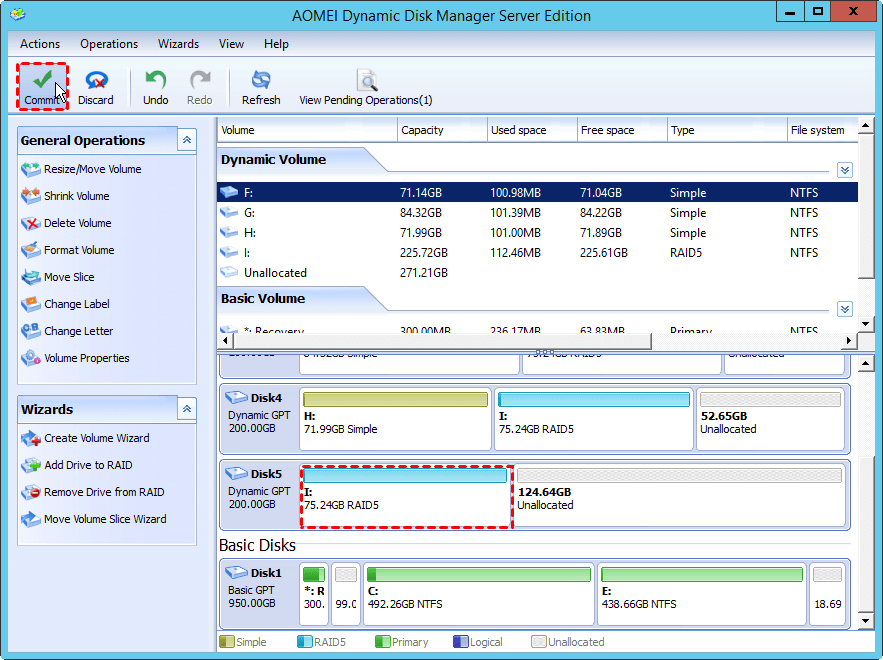Click the Commit toolbar icon
Image resolution: width=883 pixels, height=660 pixels.
click(41, 86)
